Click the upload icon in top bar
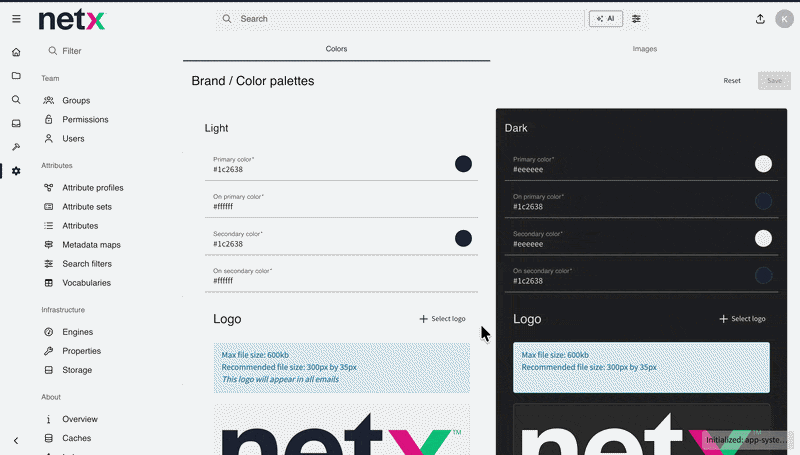Viewport: 800px width, 455px height. pyautogui.click(x=760, y=19)
